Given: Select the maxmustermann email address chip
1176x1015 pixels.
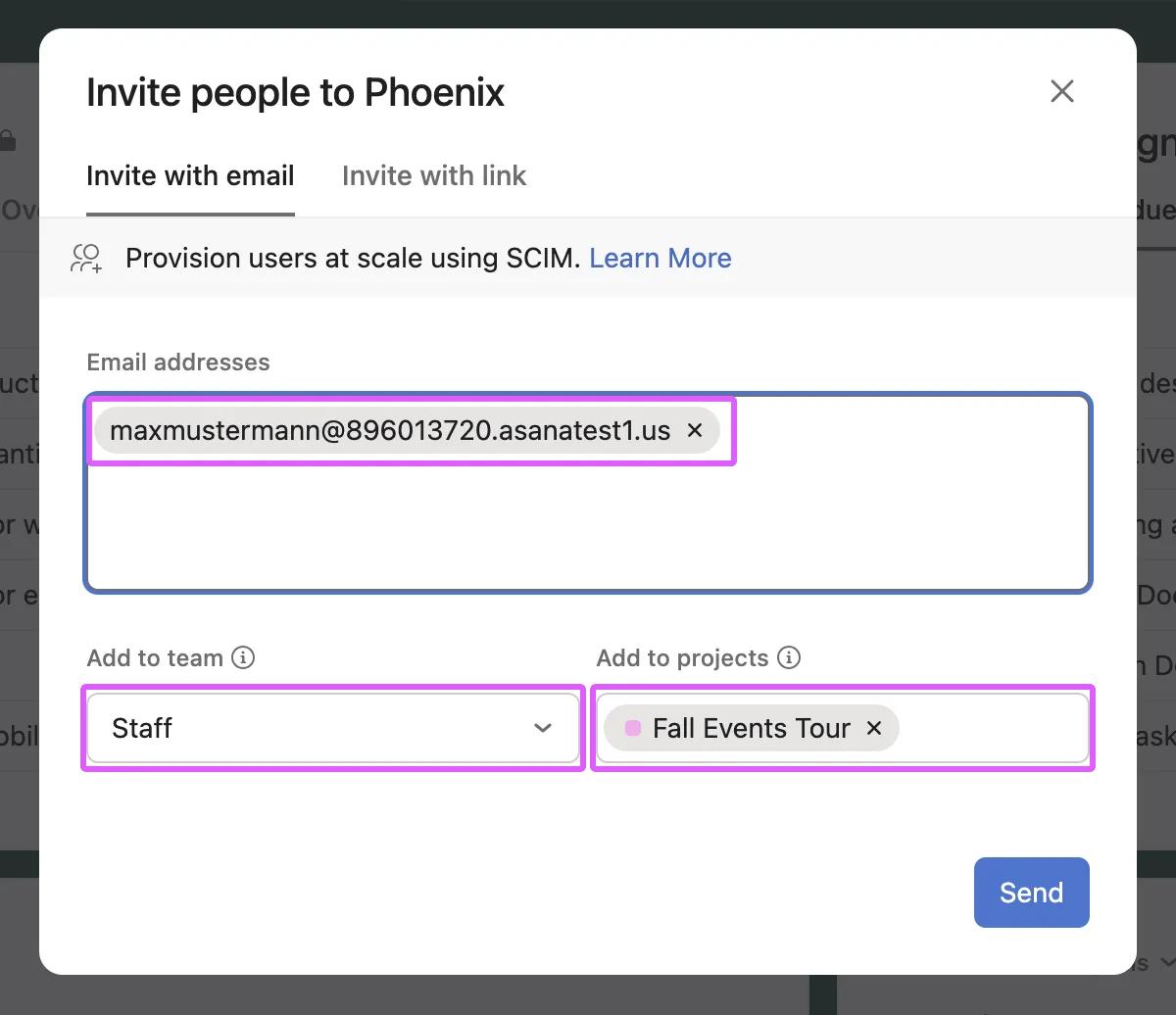Looking at the screenshot, I should point(390,431).
